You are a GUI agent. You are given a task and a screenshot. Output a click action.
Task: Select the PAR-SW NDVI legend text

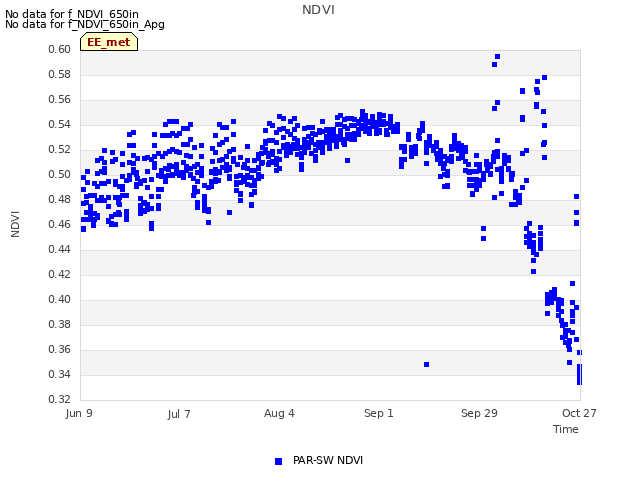point(328,460)
